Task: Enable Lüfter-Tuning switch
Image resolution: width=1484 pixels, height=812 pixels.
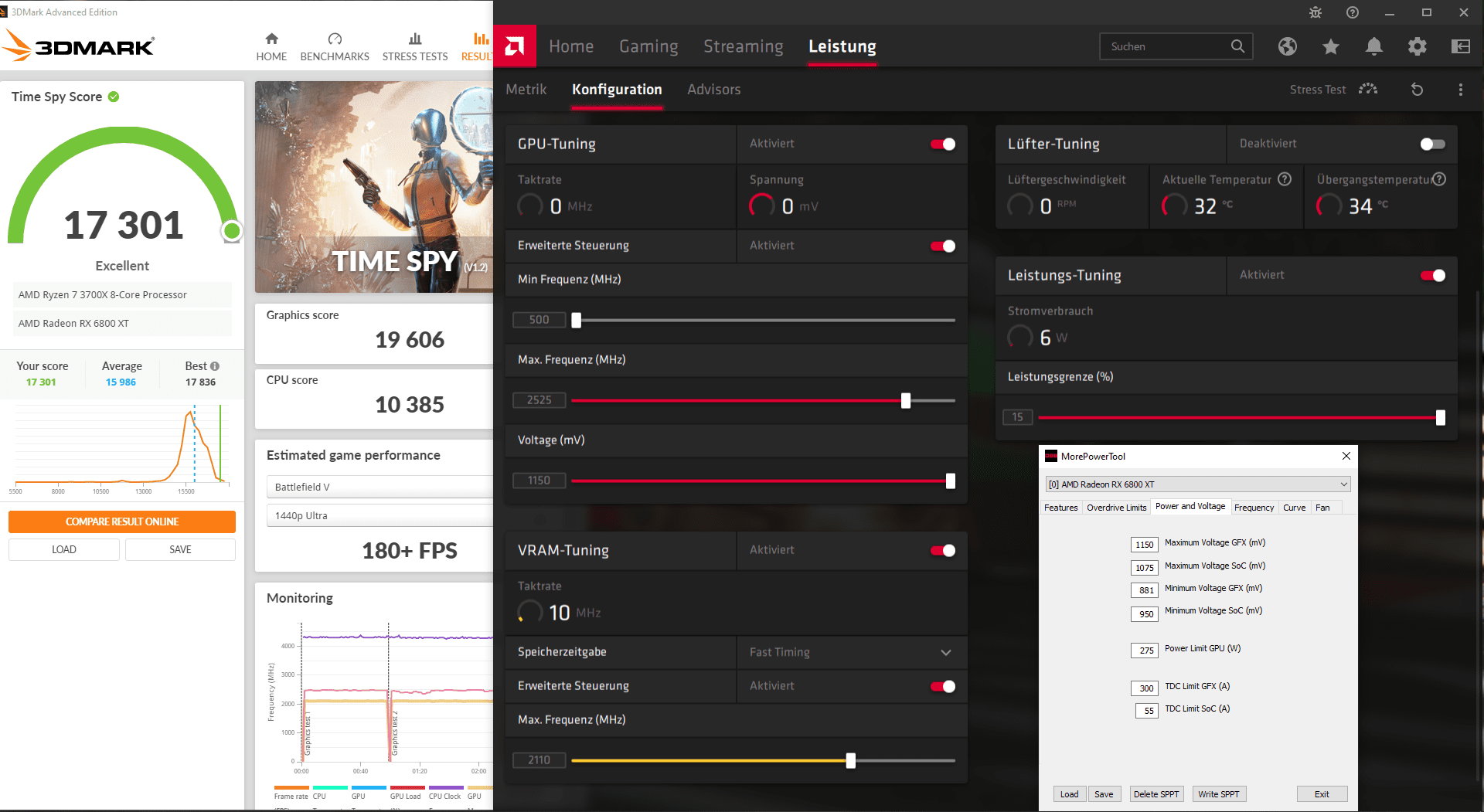Action: [x=1432, y=144]
